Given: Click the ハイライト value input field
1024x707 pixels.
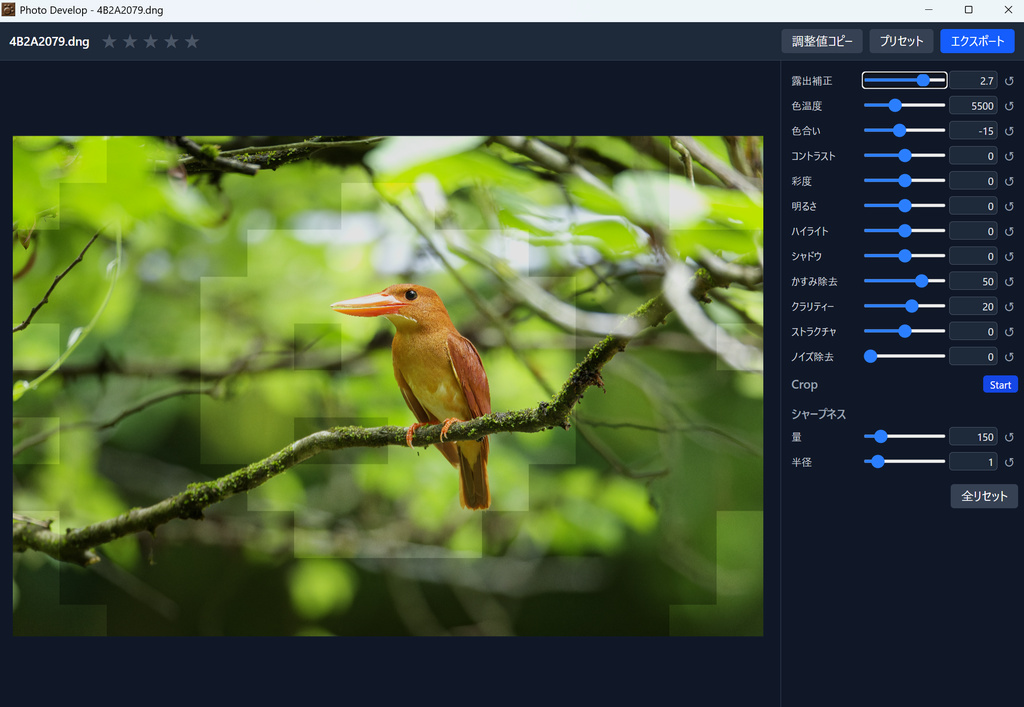Looking at the screenshot, I should pyautogui.click(x=973, y=231).
